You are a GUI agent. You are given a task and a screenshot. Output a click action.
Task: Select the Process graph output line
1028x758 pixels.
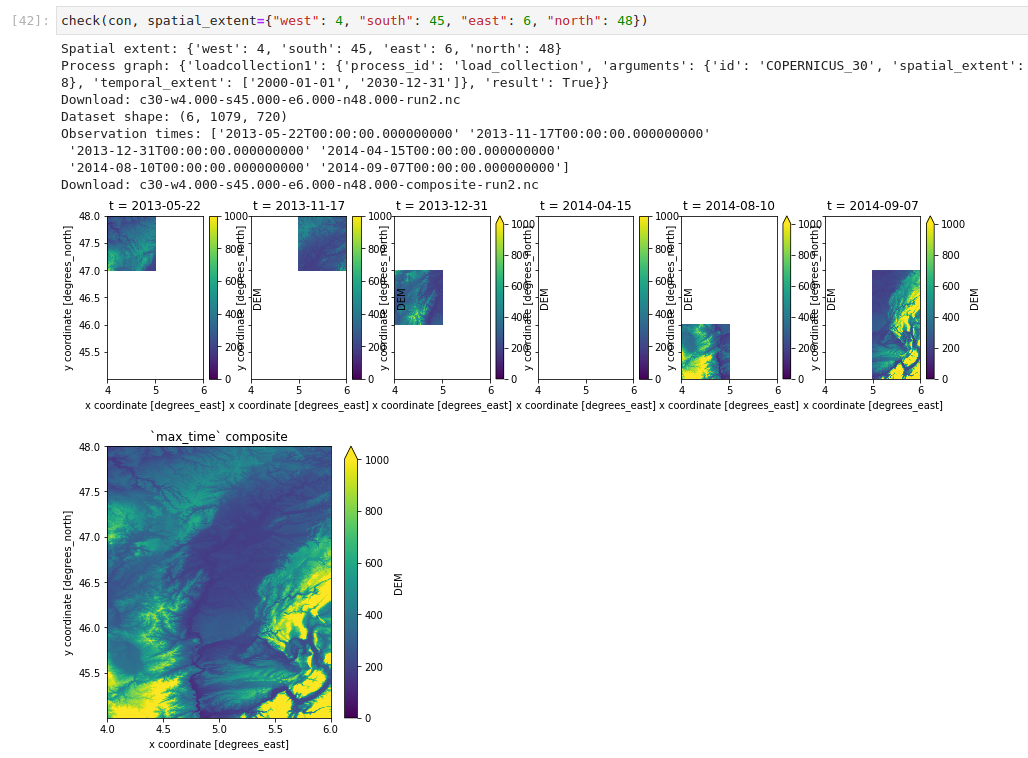click(400, 65)
